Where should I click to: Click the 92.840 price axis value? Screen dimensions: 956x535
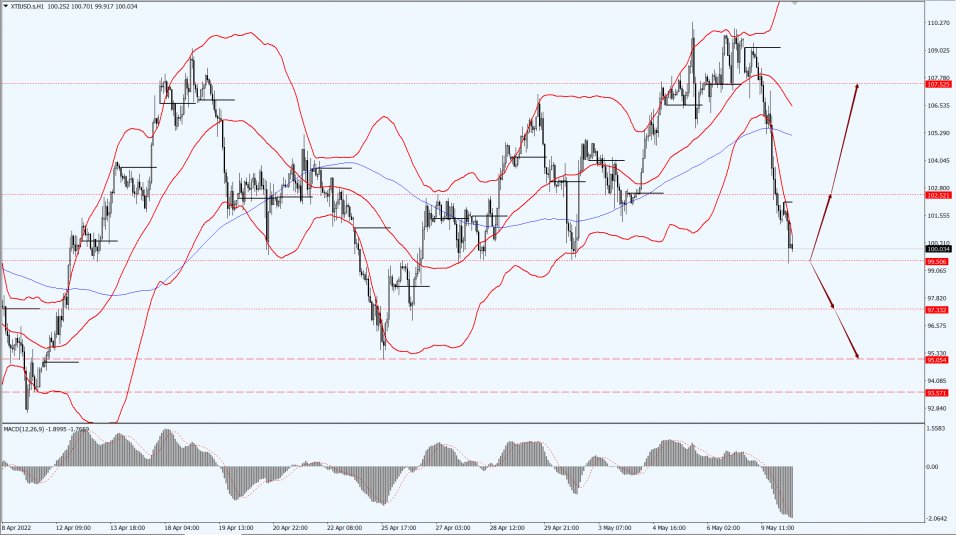click(937, 408)
